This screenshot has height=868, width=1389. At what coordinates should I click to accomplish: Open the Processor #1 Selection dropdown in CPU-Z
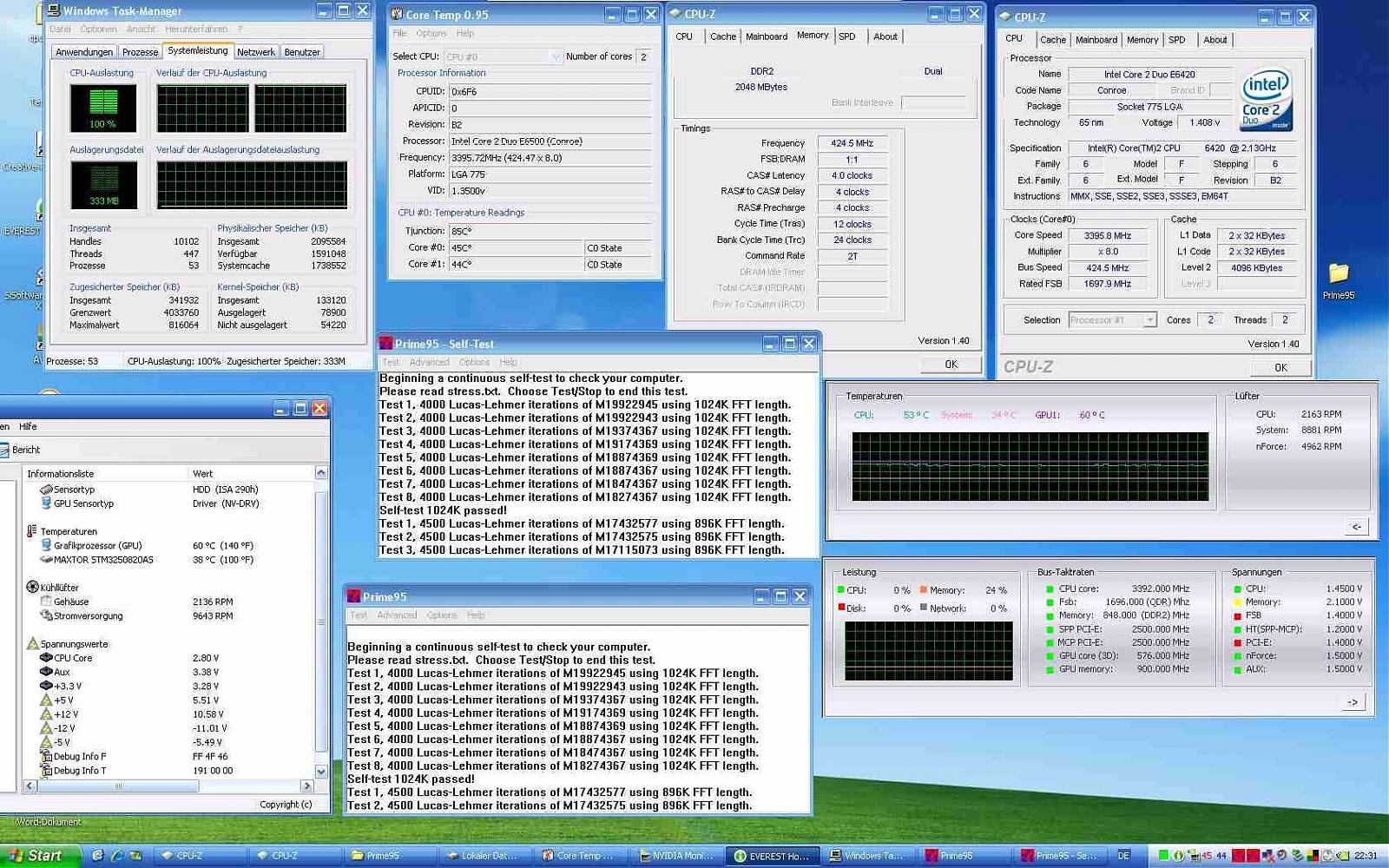pyautogui.click(x=1149, y=320)
